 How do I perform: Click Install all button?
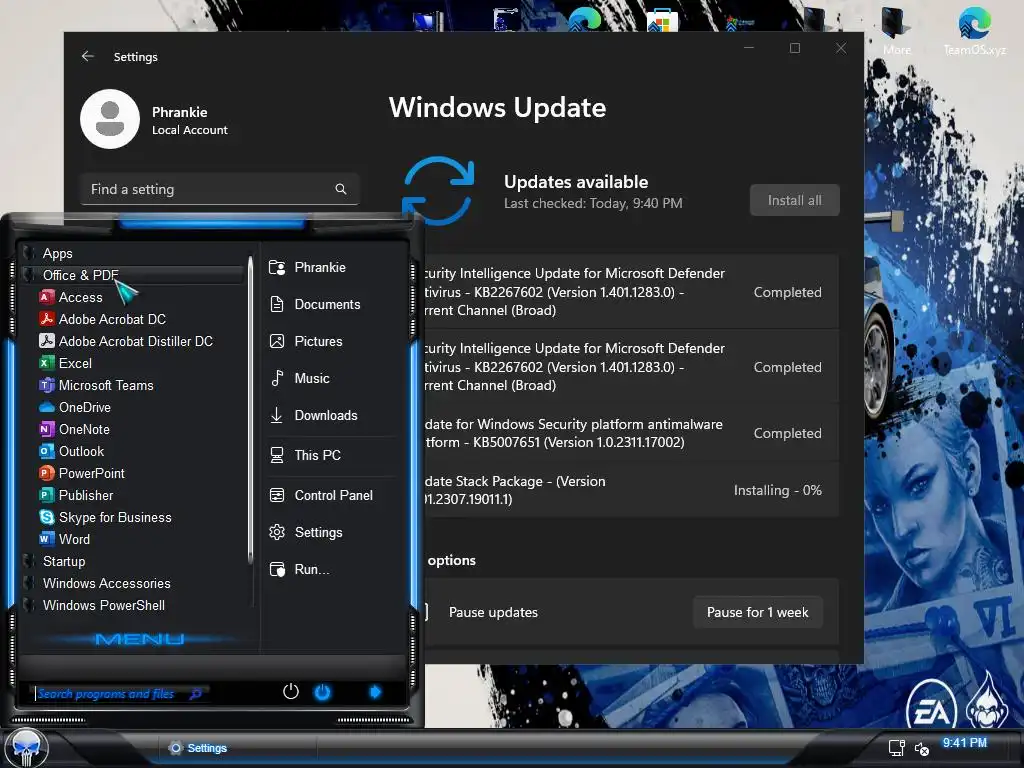coord(794,200)
